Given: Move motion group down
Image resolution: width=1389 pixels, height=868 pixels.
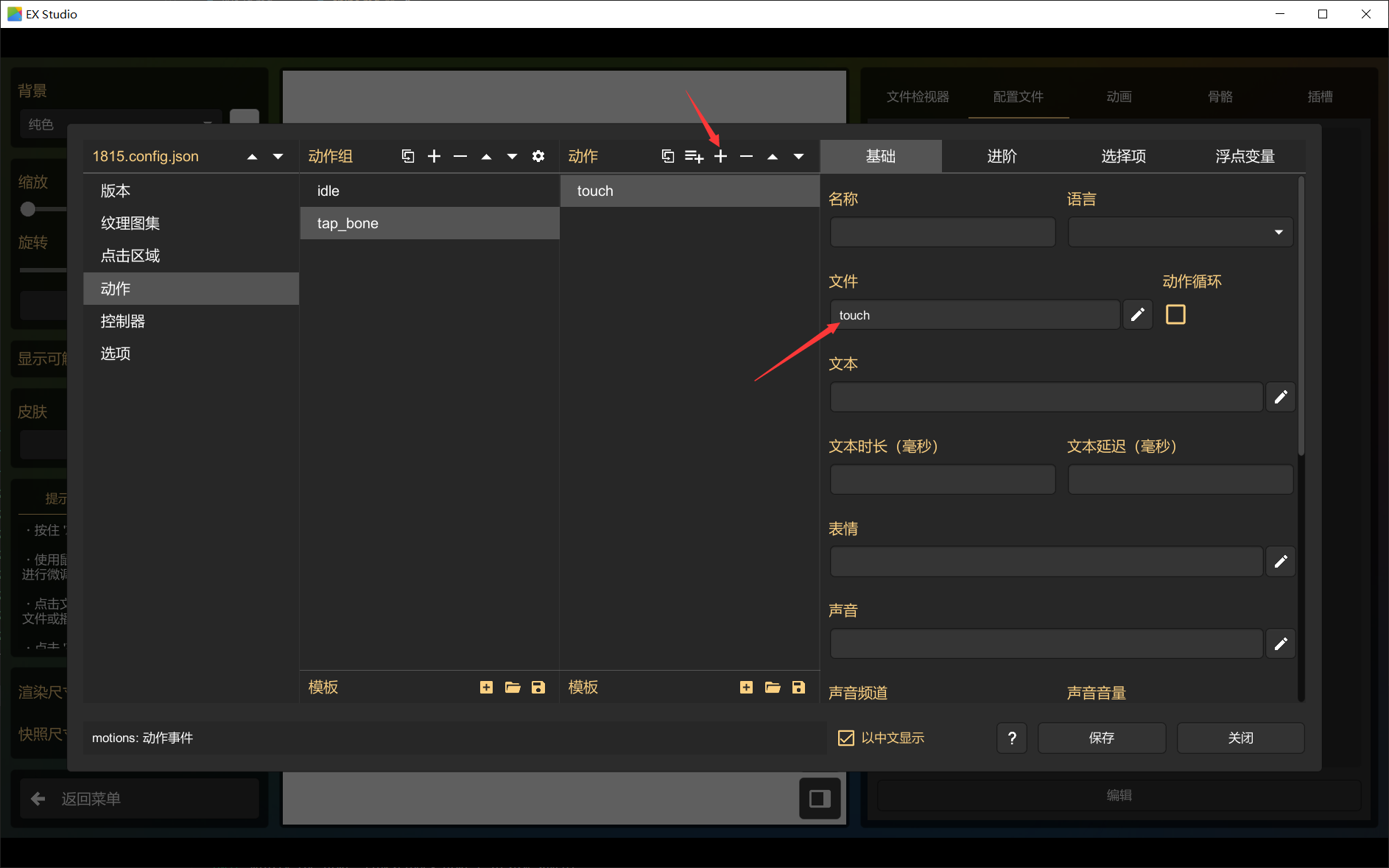Looking at the screenshot, I should click(512, 156).
